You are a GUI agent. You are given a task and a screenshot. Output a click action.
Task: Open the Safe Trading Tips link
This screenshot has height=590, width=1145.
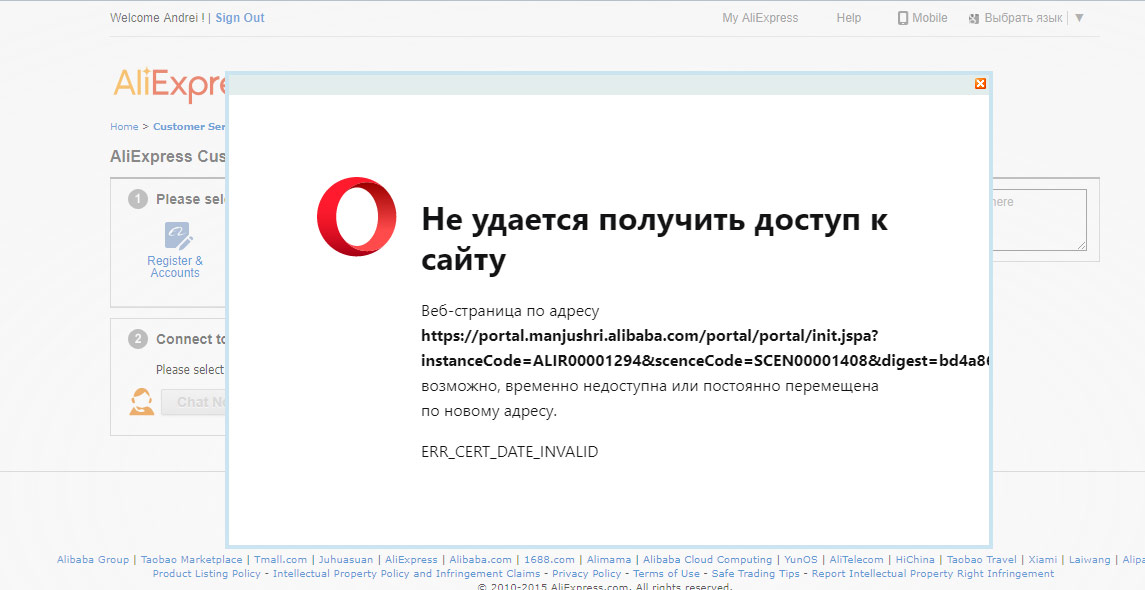756,573
